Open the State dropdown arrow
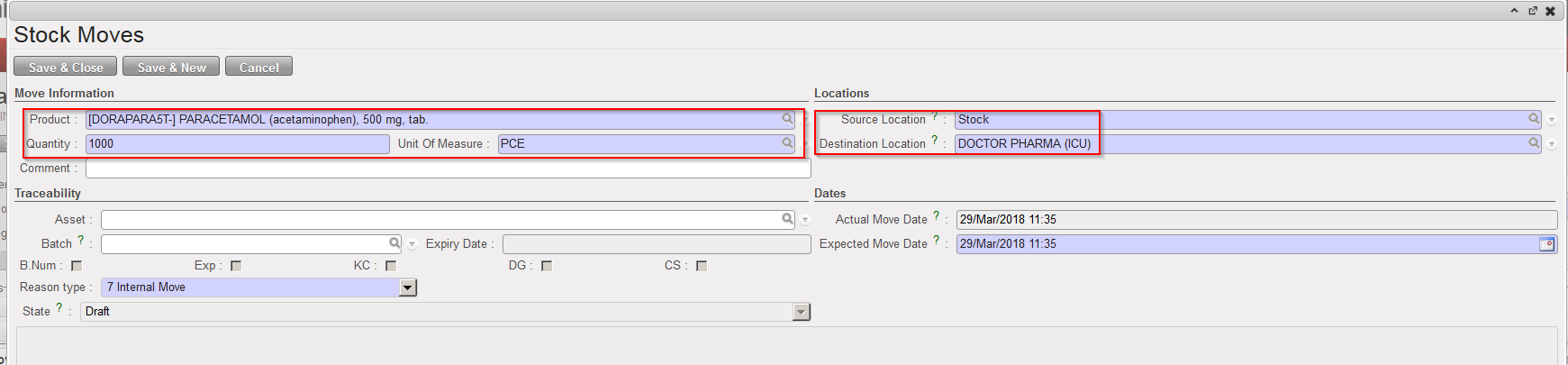Image resolution: width=1568 pixels, height=365 pixels. tap(802, 312)
